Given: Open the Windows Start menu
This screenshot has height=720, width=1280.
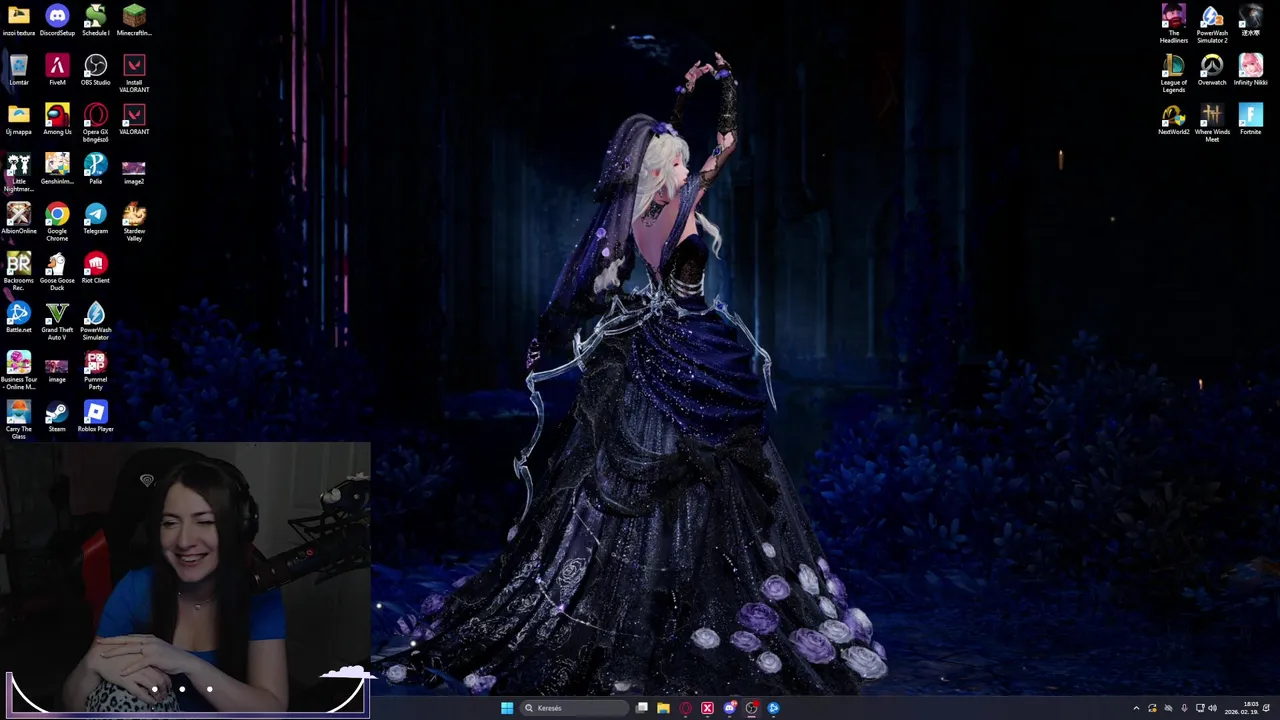Looking at the screenshot, I should pos(507,708).
